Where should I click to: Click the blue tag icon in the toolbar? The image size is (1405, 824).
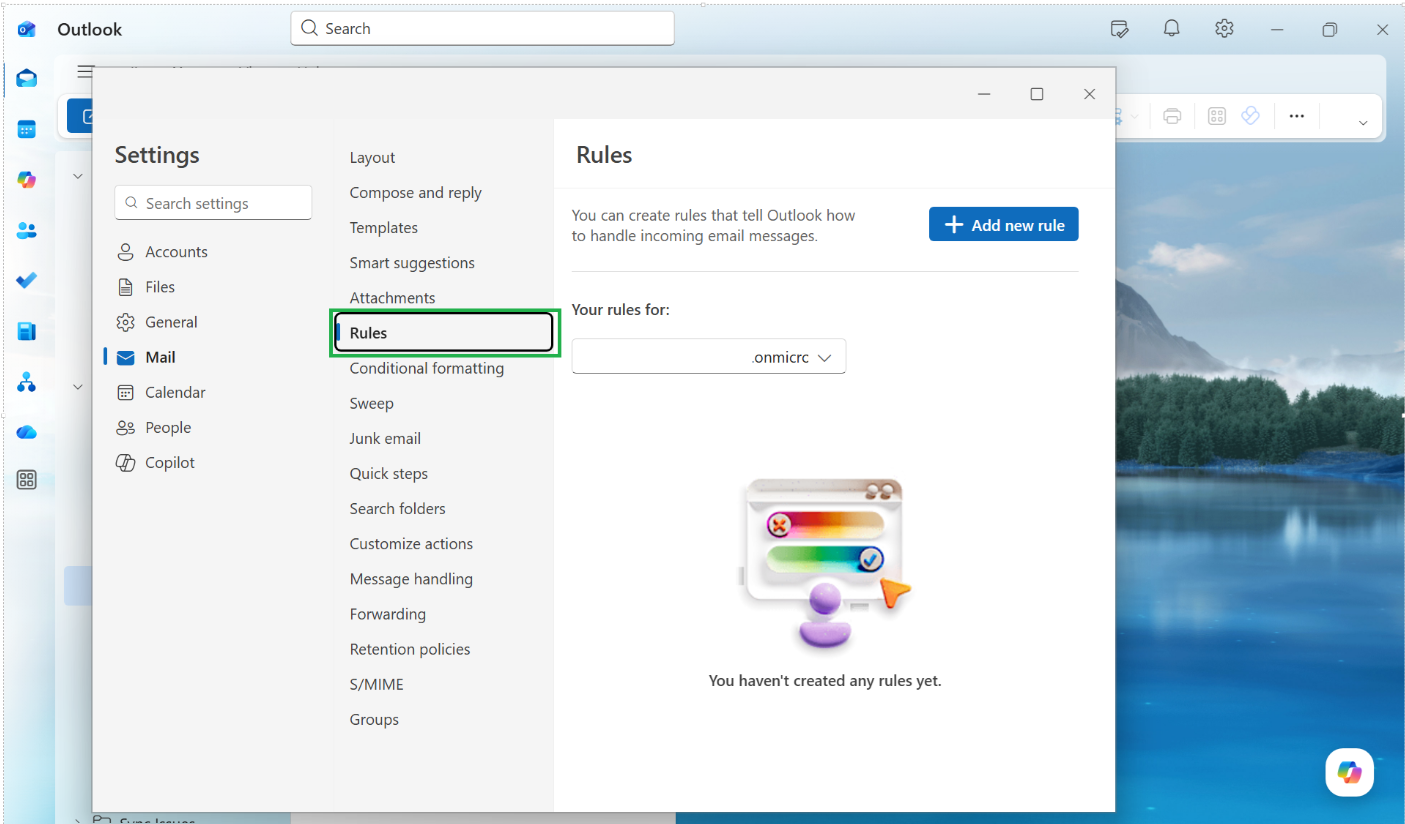coord(1250,116)
